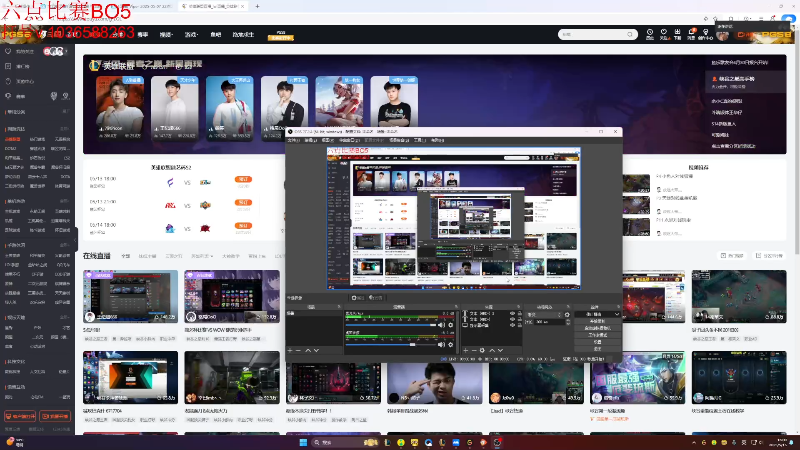800x450 pixels.
Task: Open the 消息 messages icon with badge
Action: 691,34
